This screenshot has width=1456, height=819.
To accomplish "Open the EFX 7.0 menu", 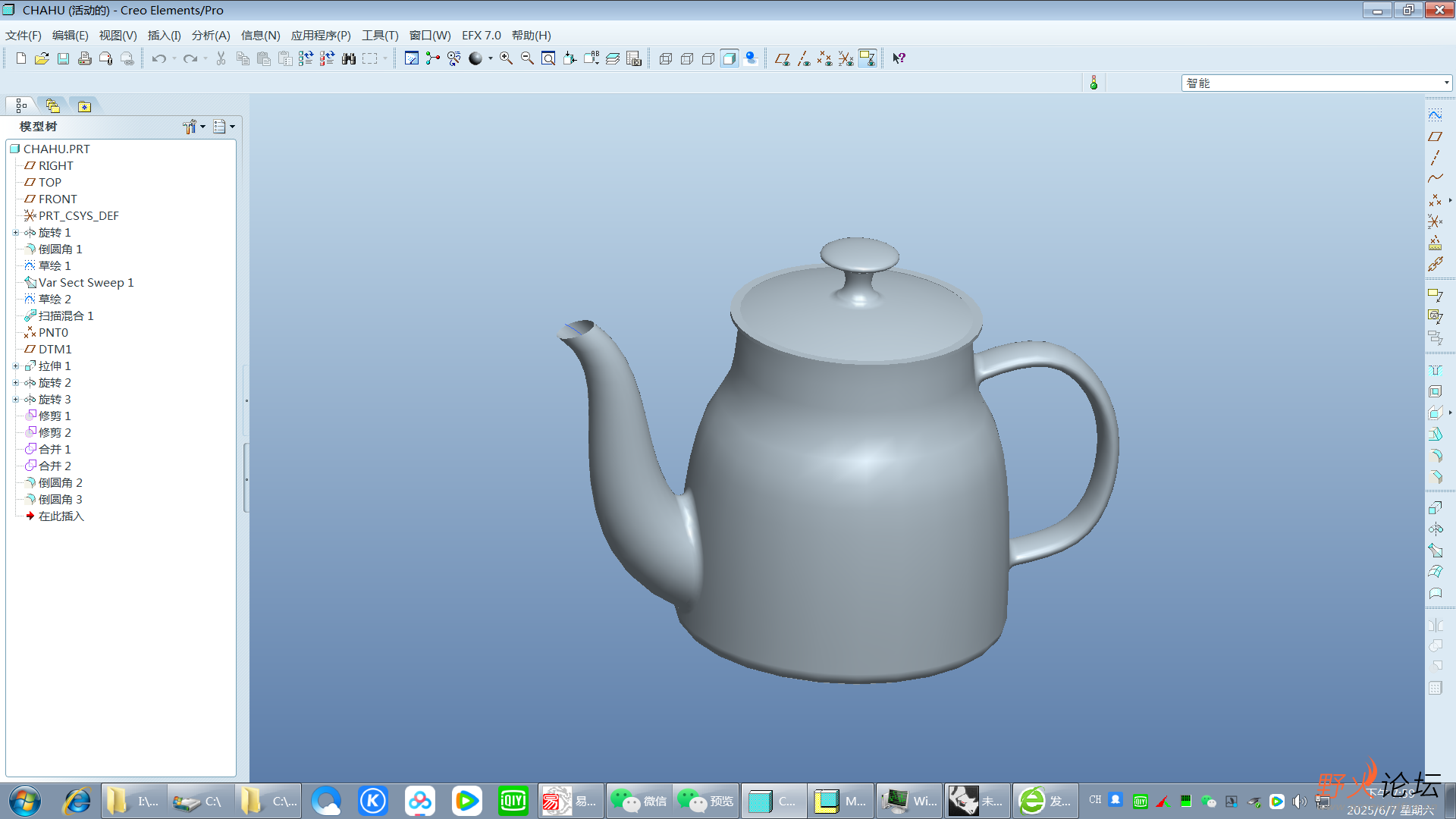I will pyautogui.click(x=482, y=36).
